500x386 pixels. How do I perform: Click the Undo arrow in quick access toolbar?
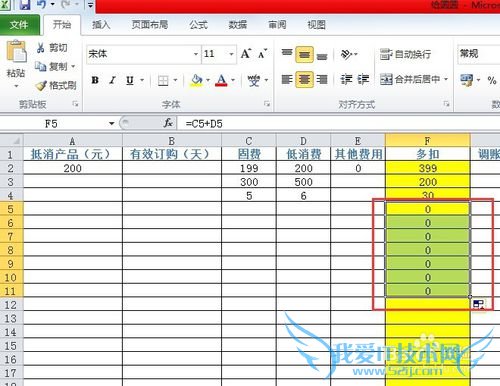tap(42, 5)
